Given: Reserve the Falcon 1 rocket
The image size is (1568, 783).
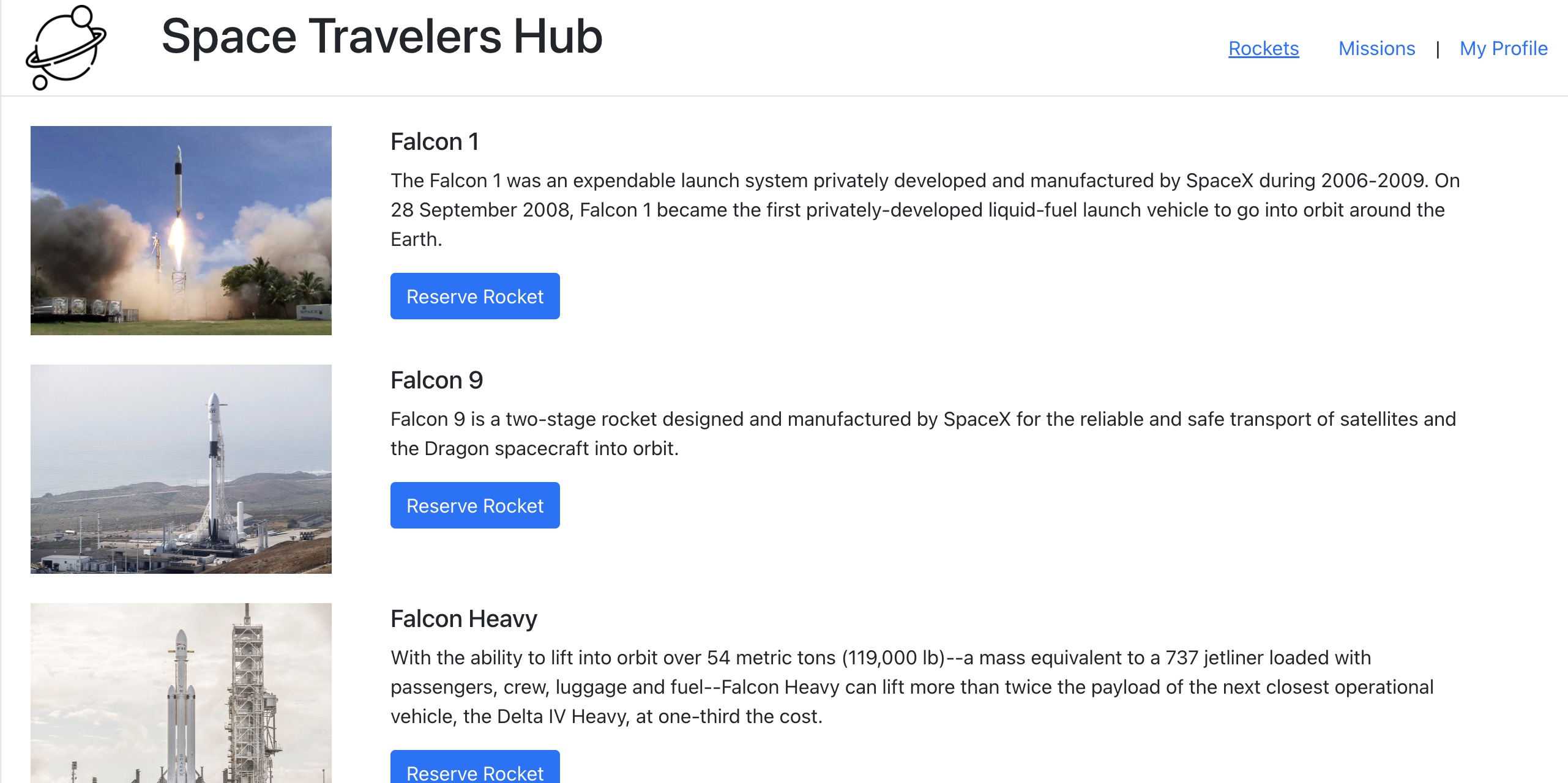Looking at the screenshot, I should [475, 296].
